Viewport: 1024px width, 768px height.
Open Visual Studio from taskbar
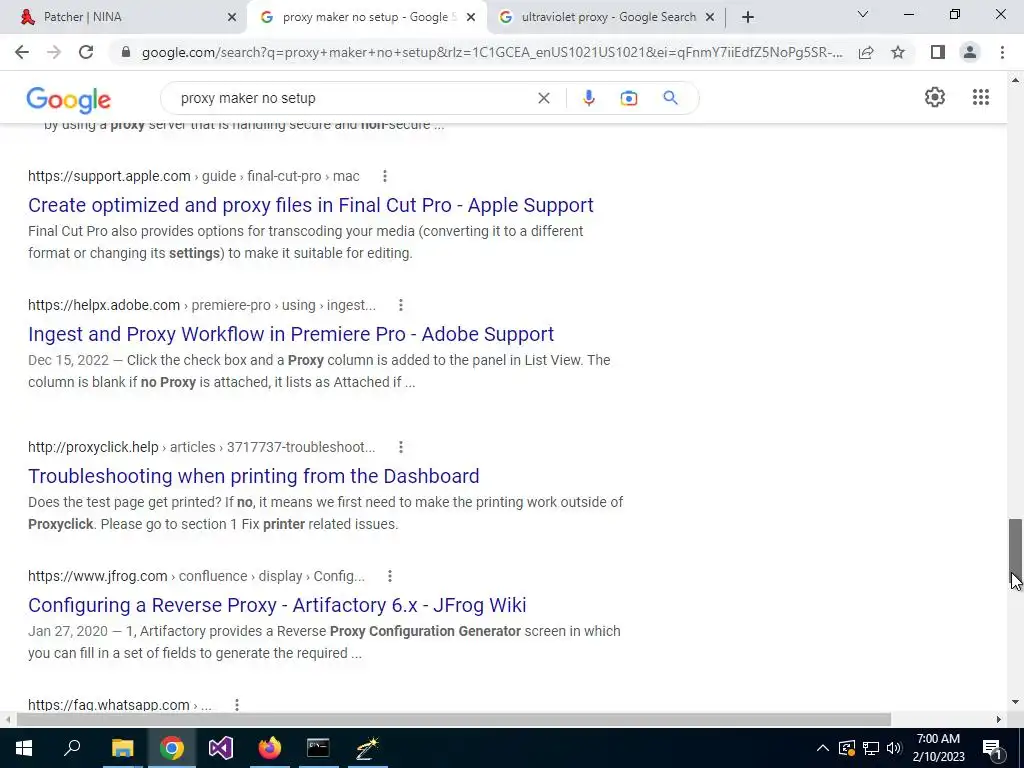coord(221,748)
